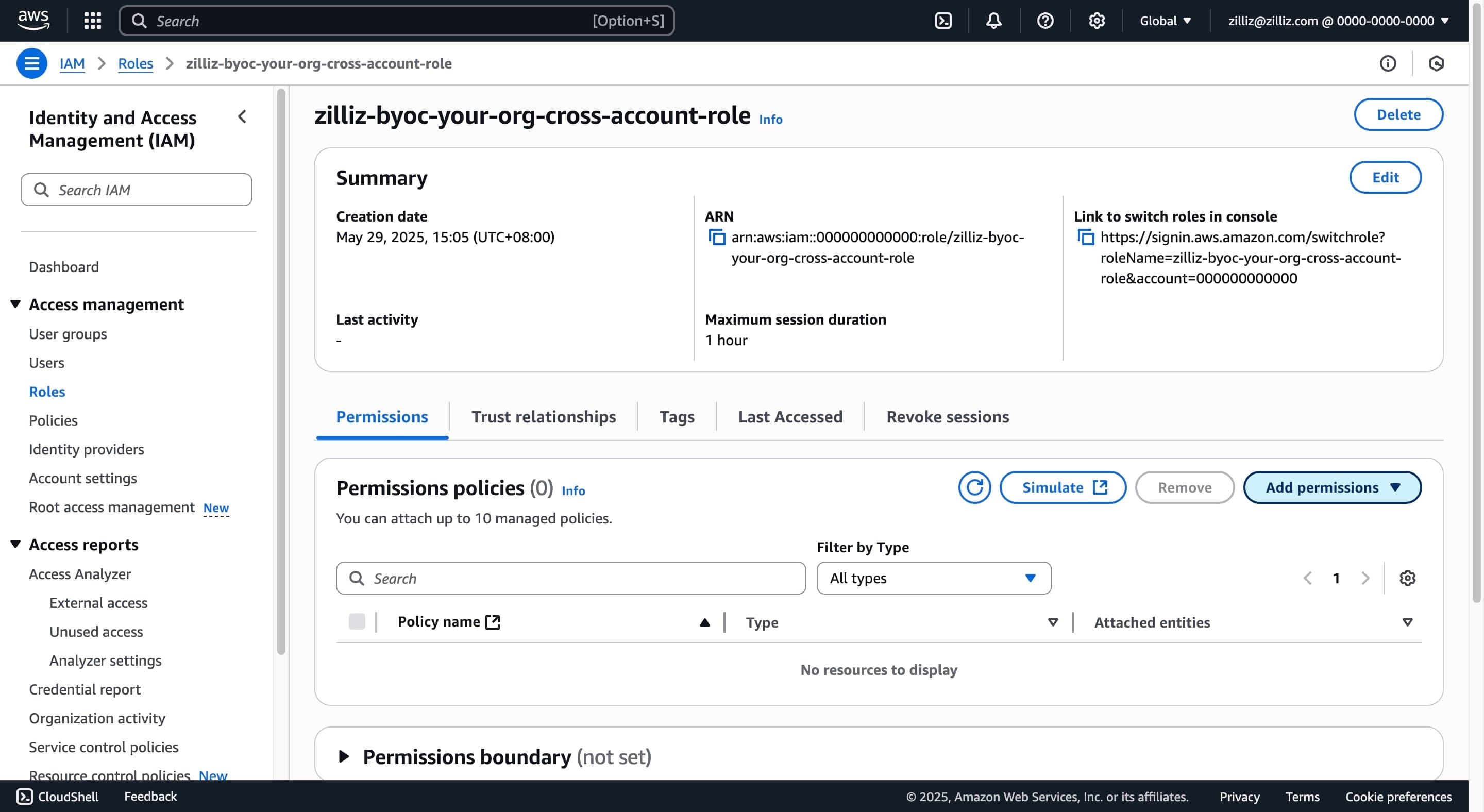Click the hexagon clock icon near info
This screenshot has height=812, width=1484.
pyautogui.click(x=1436, y=63)
